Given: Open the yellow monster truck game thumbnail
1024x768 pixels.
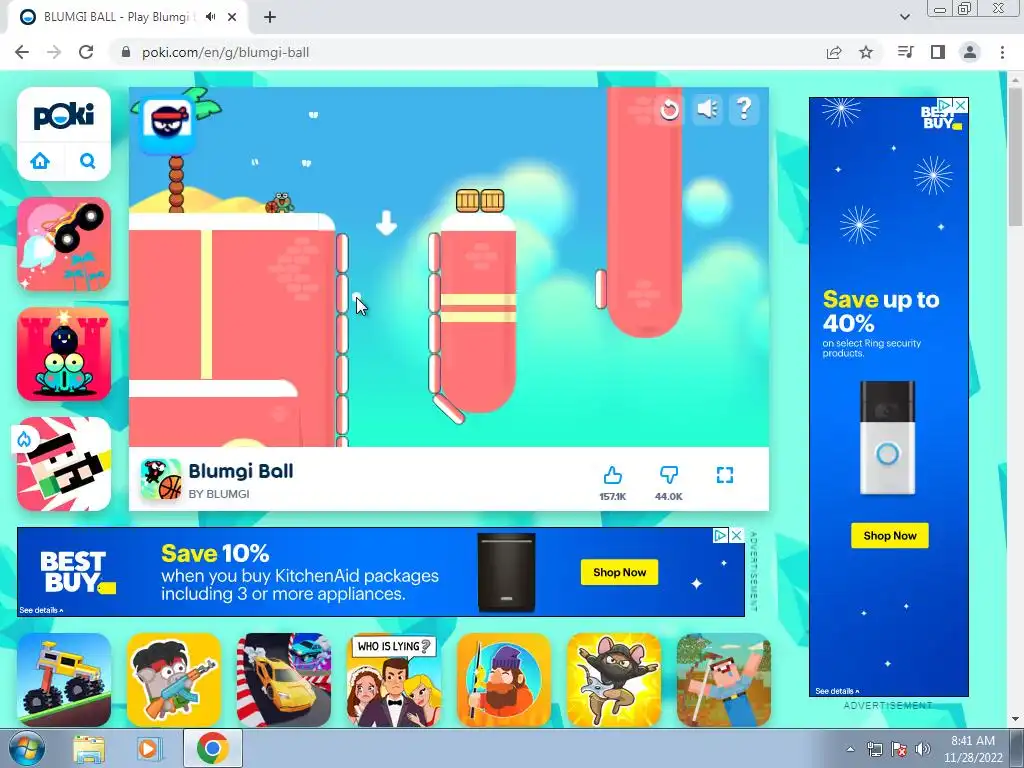Looking at the screenshot, I should click(64, 679).
